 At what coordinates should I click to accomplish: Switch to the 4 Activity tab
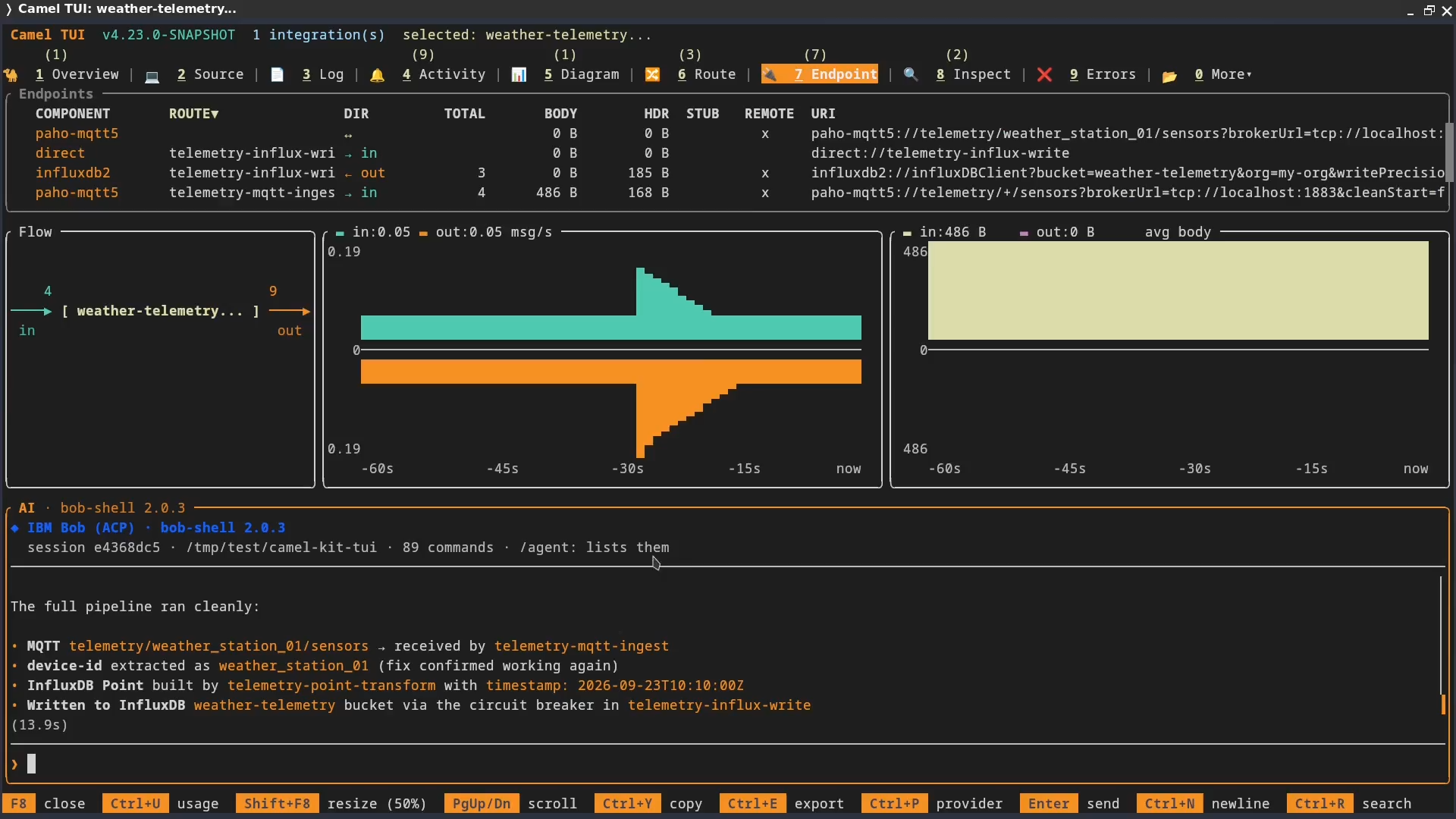444,74
